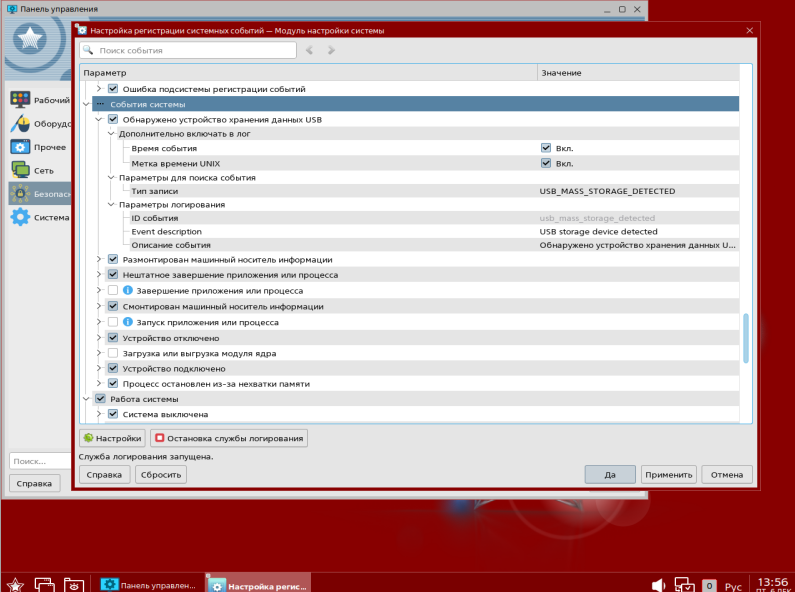The image size is (795, 592).
Task: Open Настройки button
Action: (x=112, y=438)
